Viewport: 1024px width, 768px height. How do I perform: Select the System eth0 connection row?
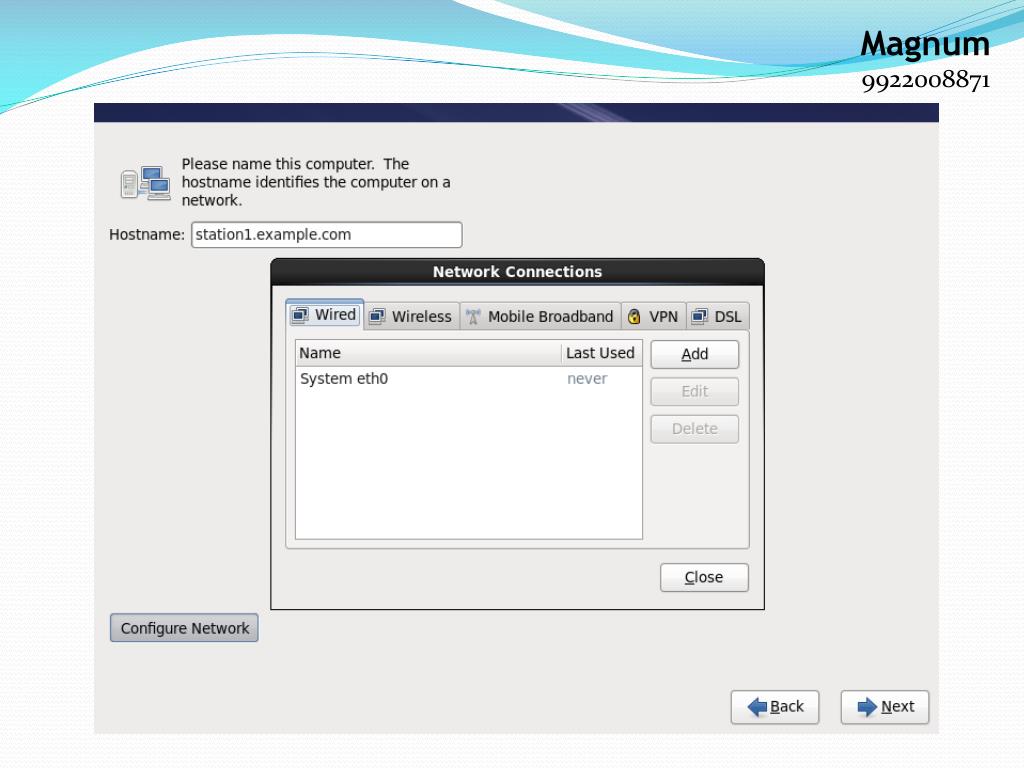(469, 379)
